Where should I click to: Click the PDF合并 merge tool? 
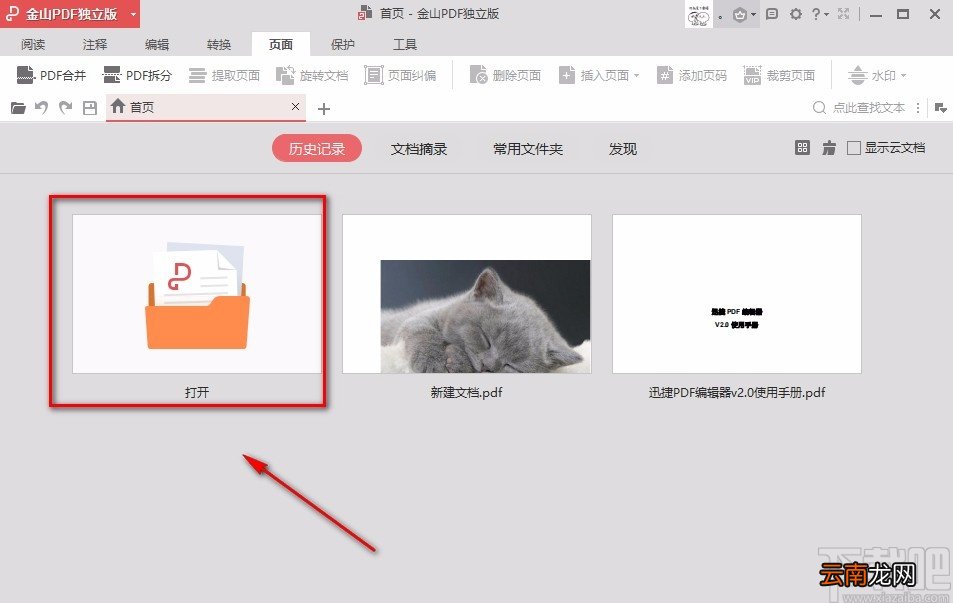[51, 75]
